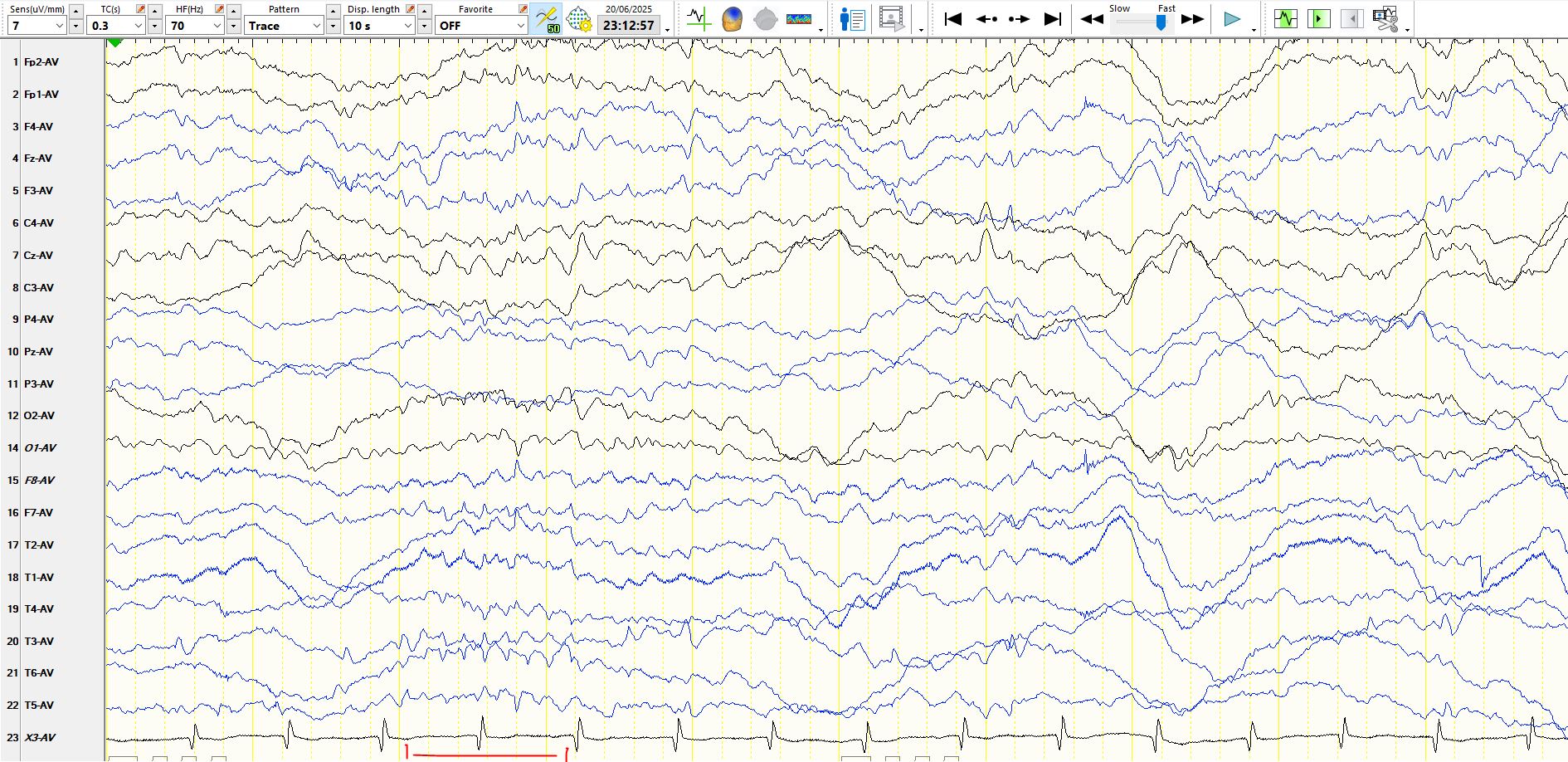Decrease HF(Hz) with the down stepper
This screenshot has height=762, width=1568.
pos(234,26)
